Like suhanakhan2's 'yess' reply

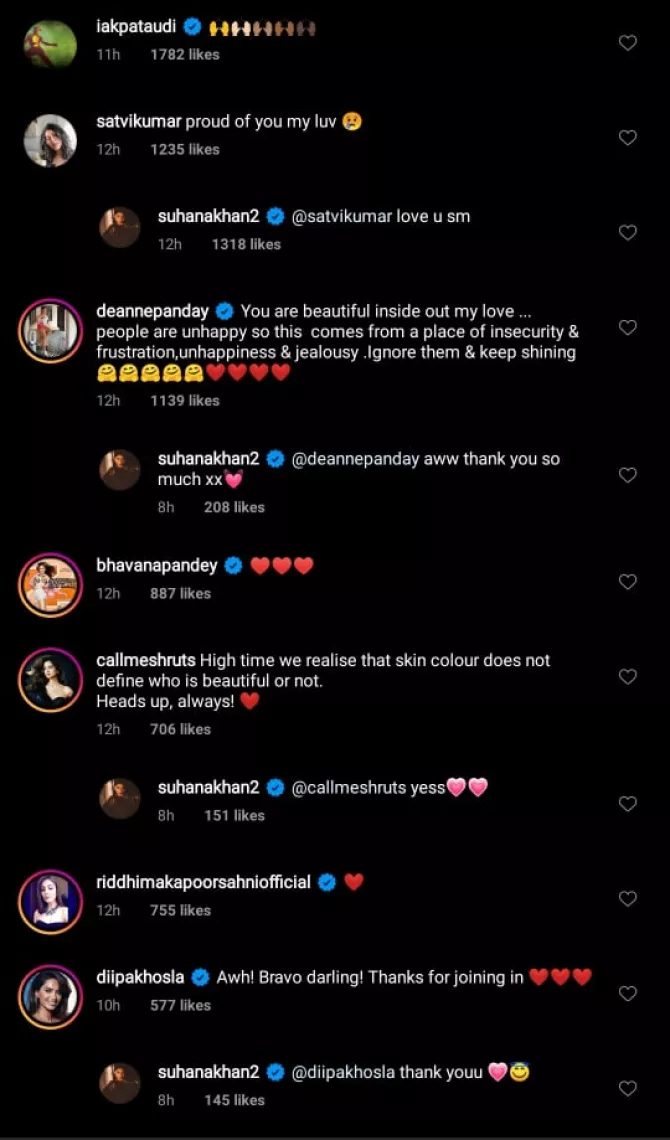[628, 804]
